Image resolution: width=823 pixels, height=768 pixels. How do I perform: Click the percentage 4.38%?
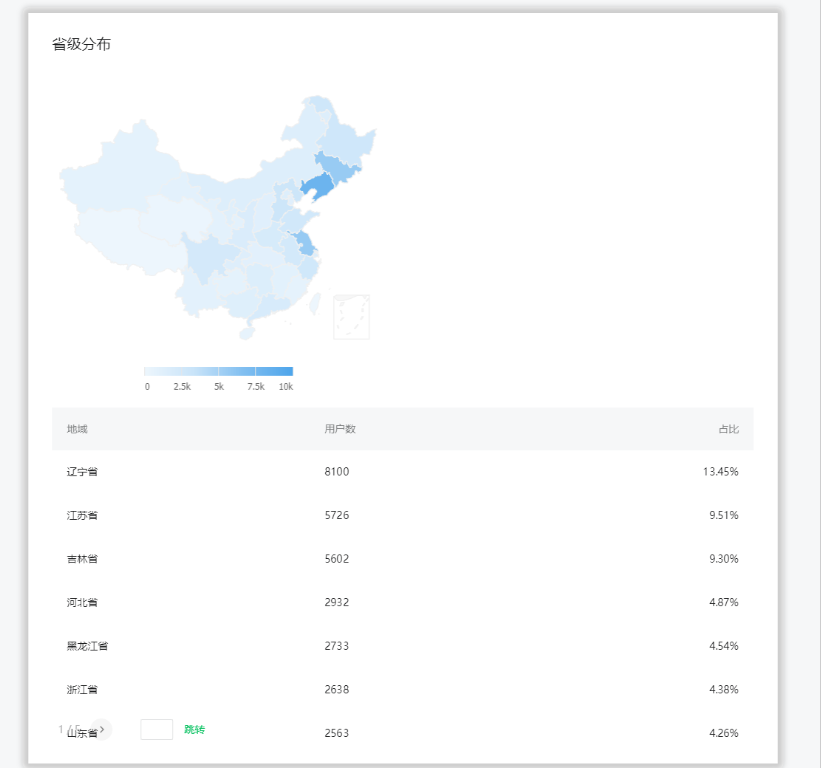click(x=724, y=689)
